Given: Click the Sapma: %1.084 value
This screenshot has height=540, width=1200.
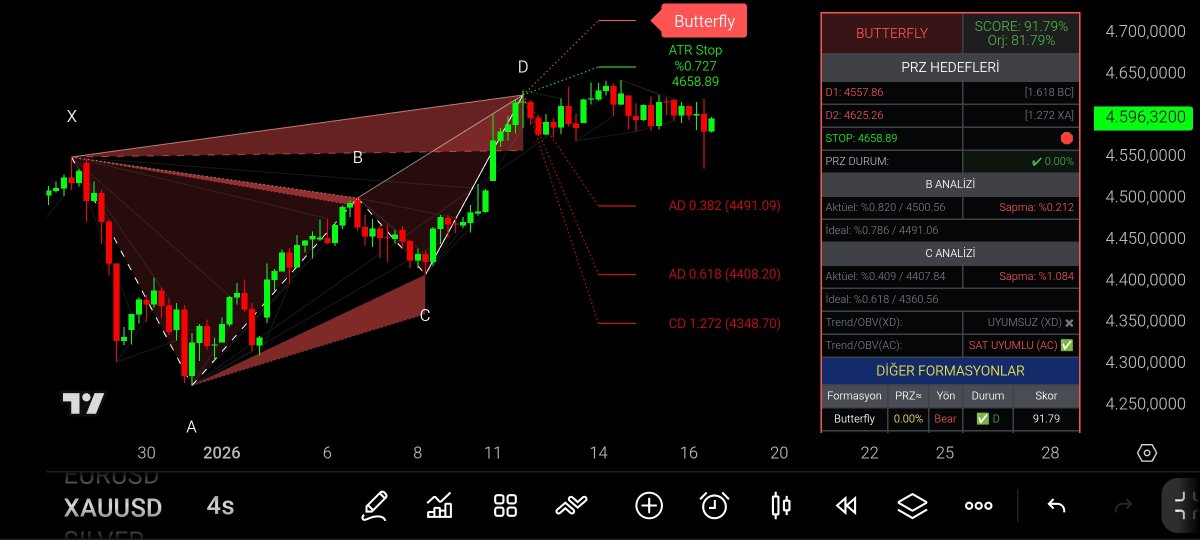Looking at the screenshot, I should click(1036, 276).
